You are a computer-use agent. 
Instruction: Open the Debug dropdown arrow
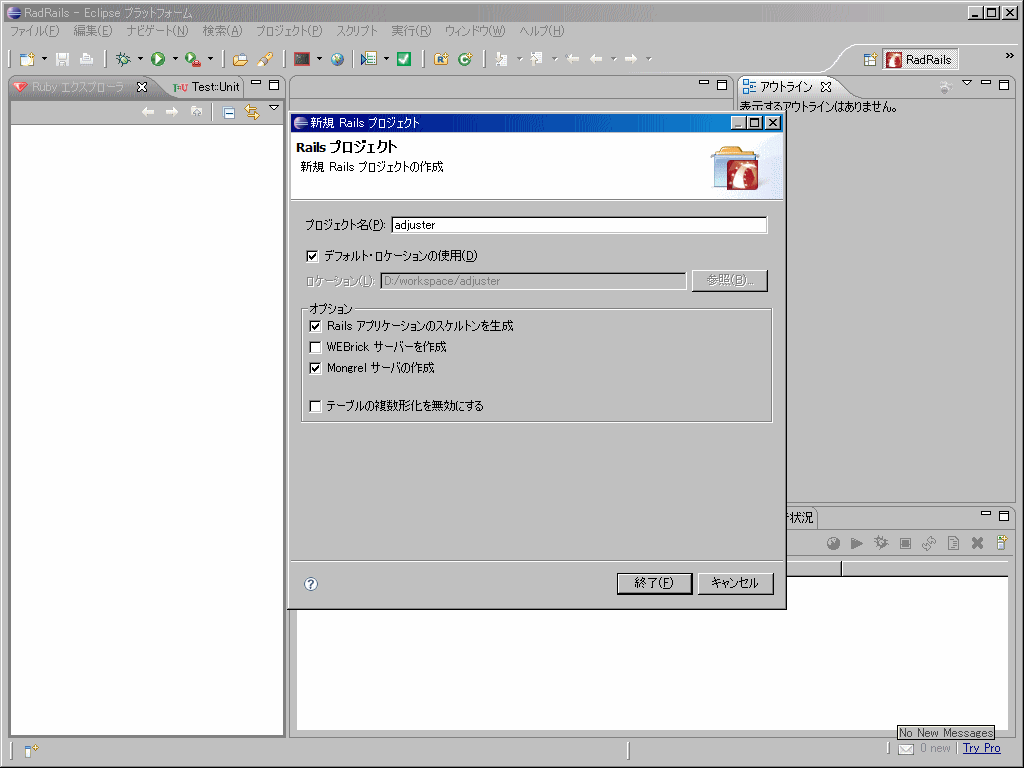(x=140, y=59)
